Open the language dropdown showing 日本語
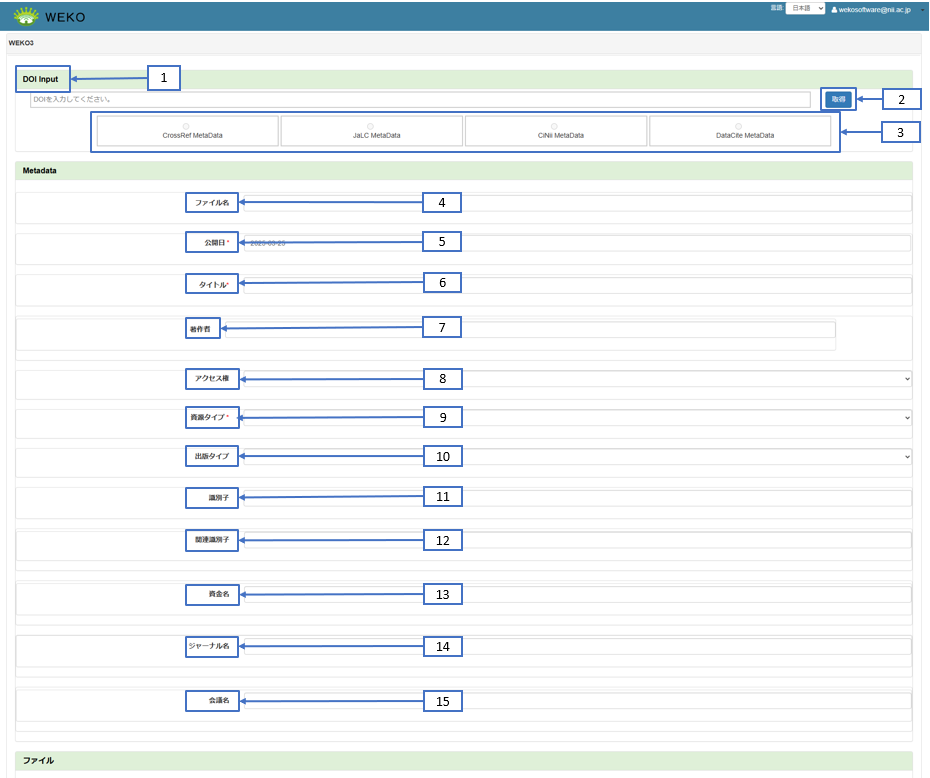This screenshot has height=778, width=930. pyautogui.click(x=805, y=8)
